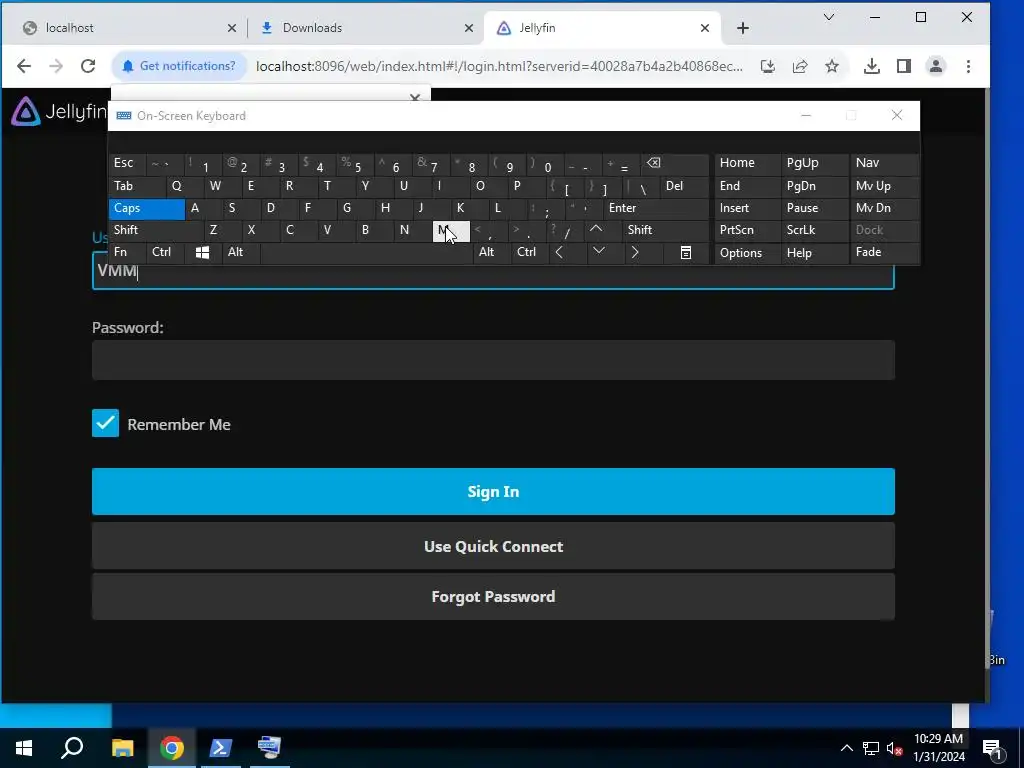Click the muted volume icon in the system tray

click(894, 748)
